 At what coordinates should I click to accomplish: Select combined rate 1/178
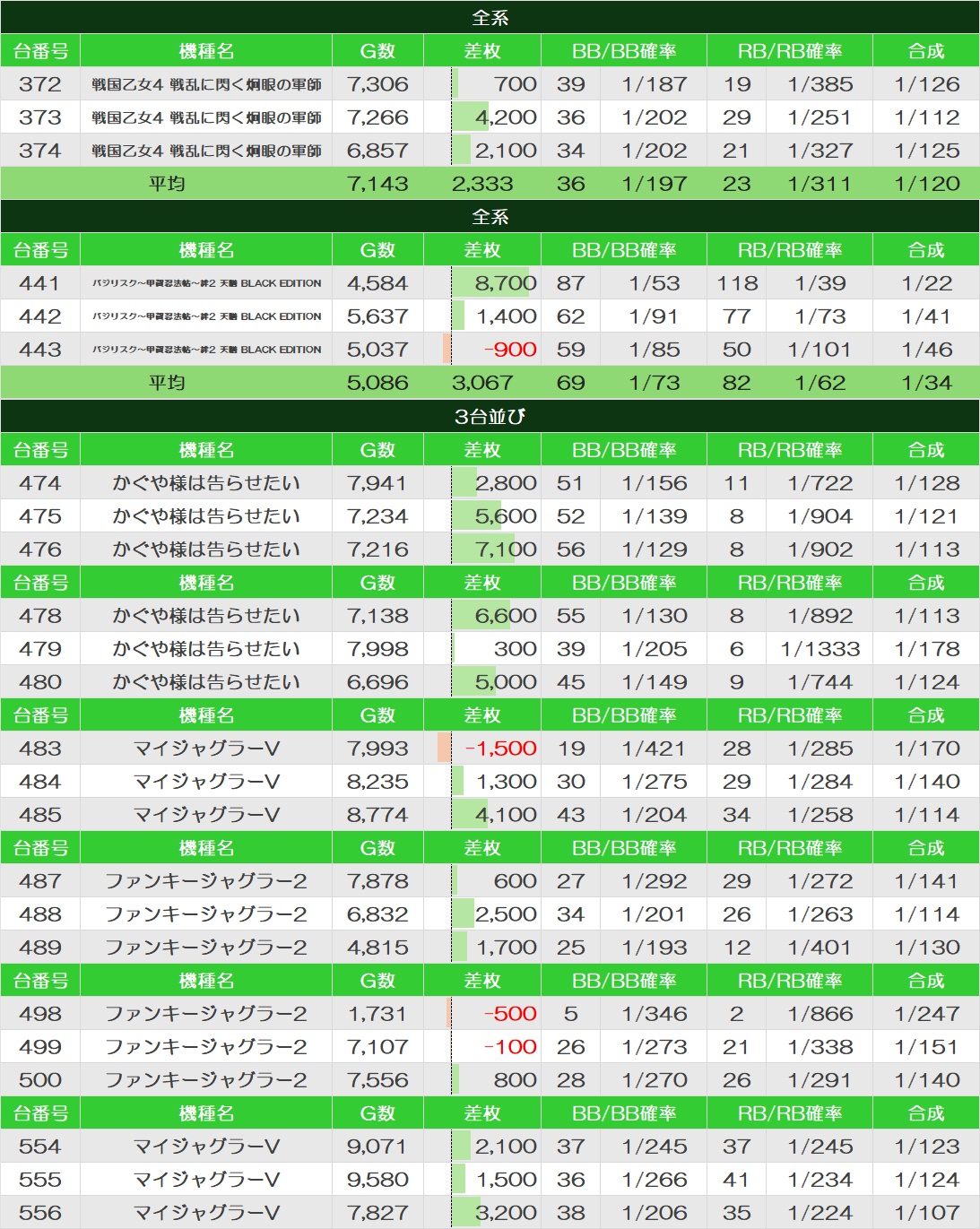coord(927,649)
